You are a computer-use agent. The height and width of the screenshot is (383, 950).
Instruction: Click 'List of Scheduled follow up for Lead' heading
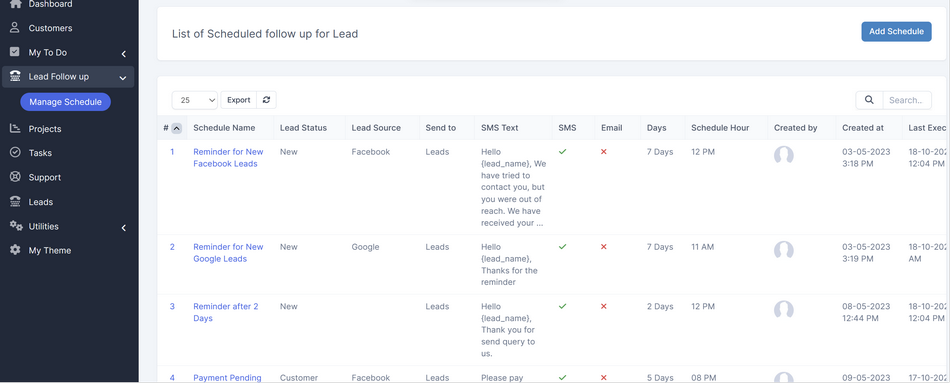tap(265, 34)
